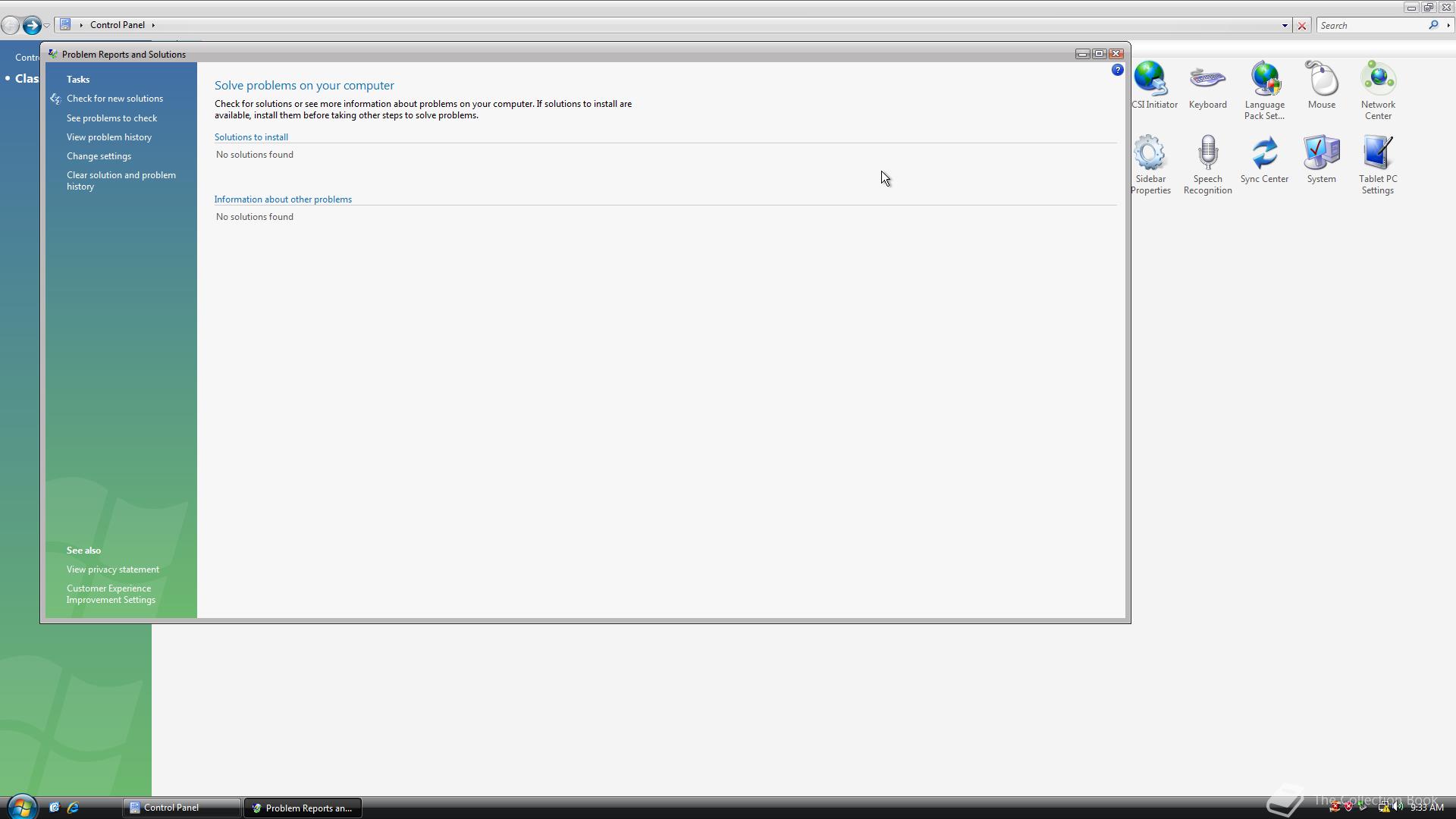1456x819 pixels.
Task: Open See problems to check
Action: (x=111, y=118)
